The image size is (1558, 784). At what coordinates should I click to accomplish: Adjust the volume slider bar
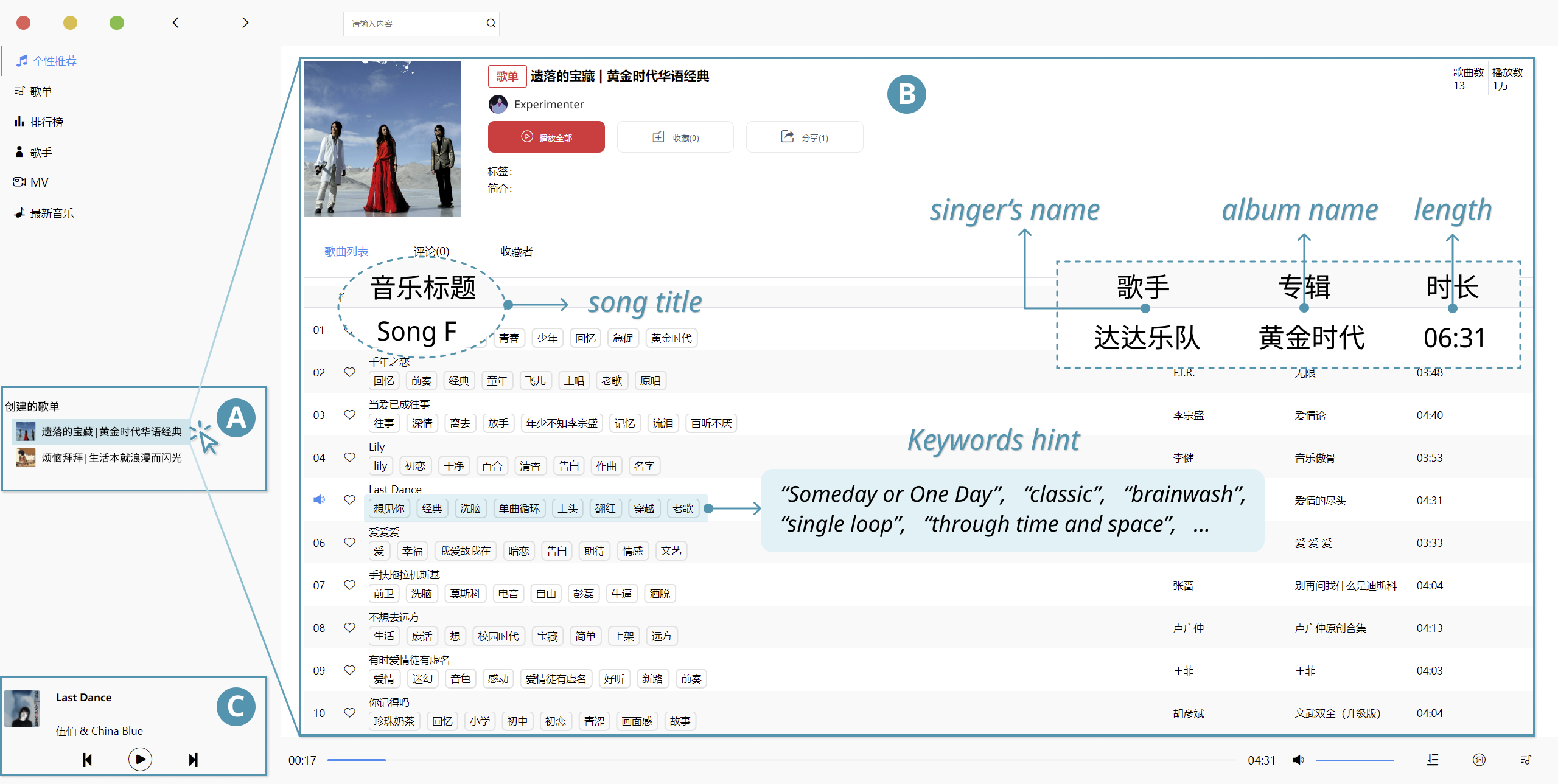pos(1354,760)
